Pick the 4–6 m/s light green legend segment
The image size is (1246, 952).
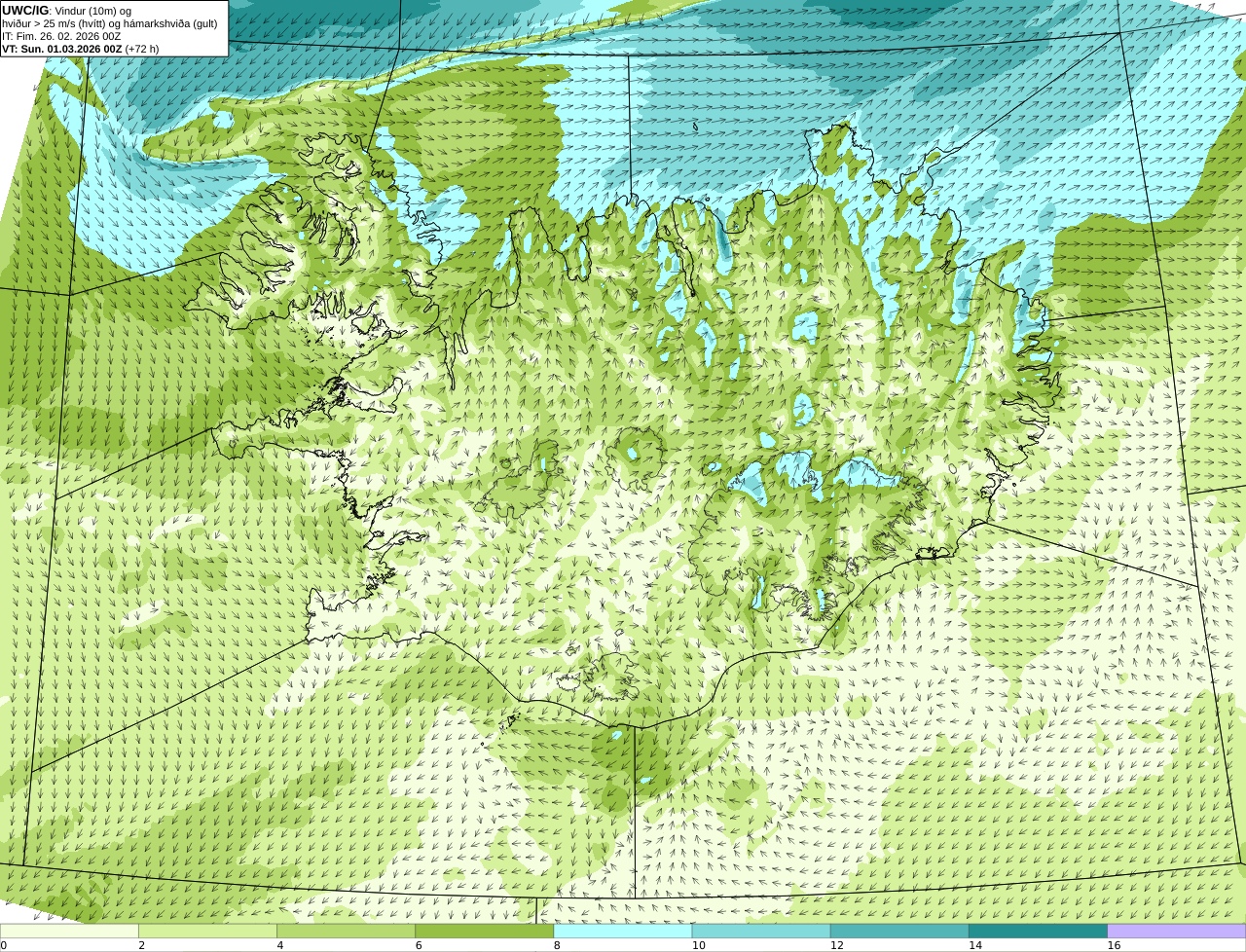pos(346,932)
